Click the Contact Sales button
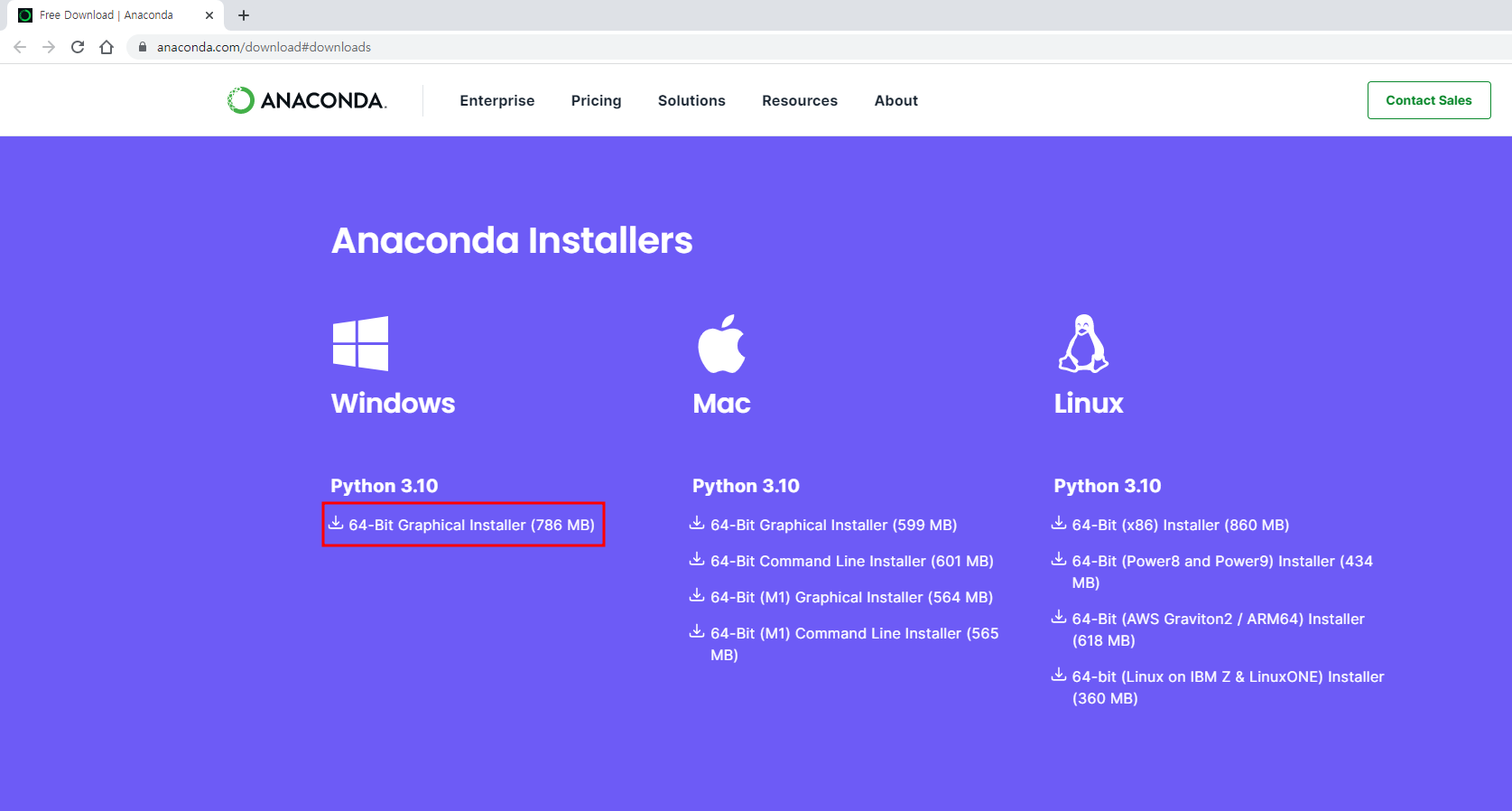Image resolution: width=1512 pixels, height=811 pixels. point(1429,100)
